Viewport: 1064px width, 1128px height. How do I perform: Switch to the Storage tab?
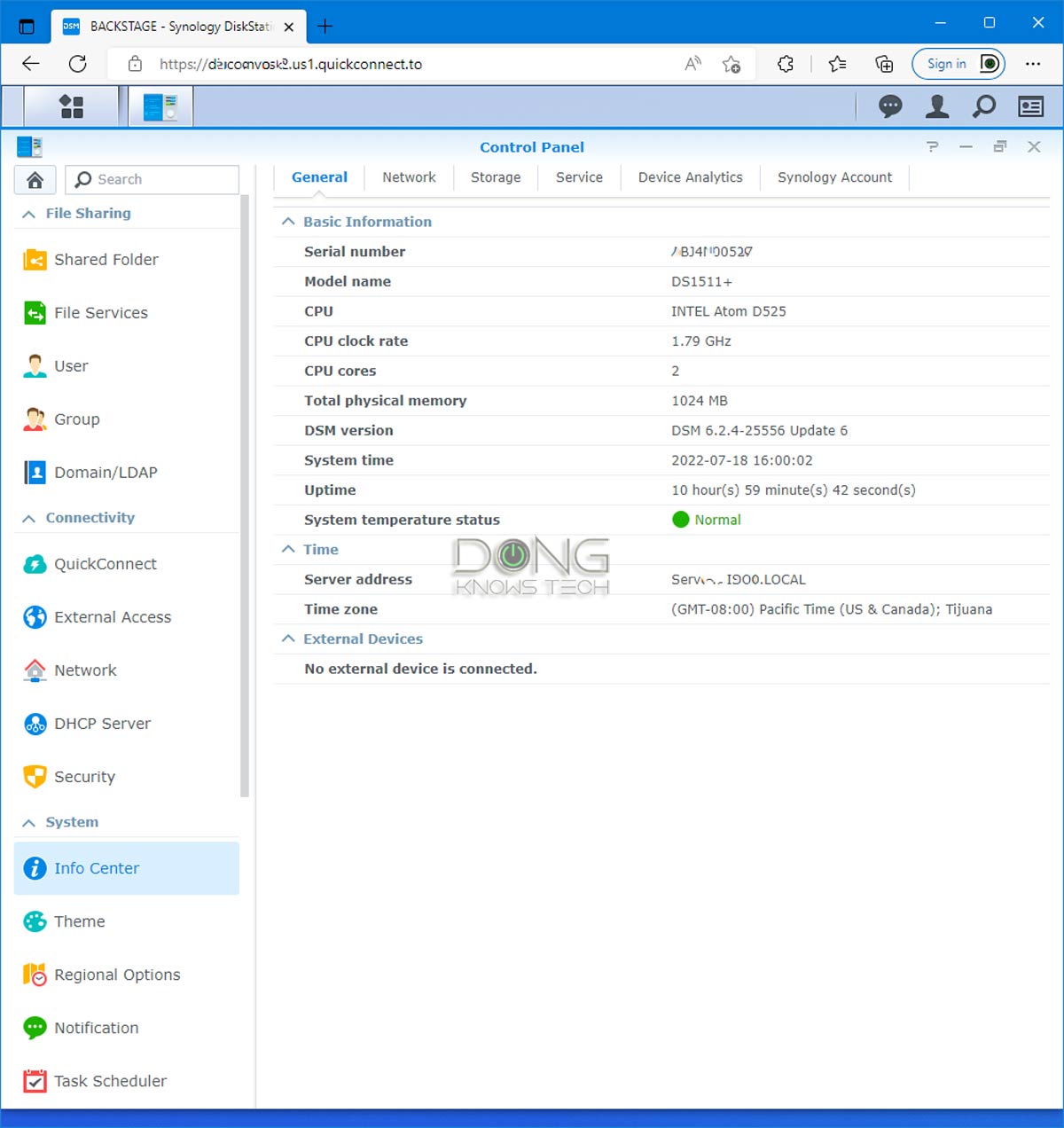point(496,177)
